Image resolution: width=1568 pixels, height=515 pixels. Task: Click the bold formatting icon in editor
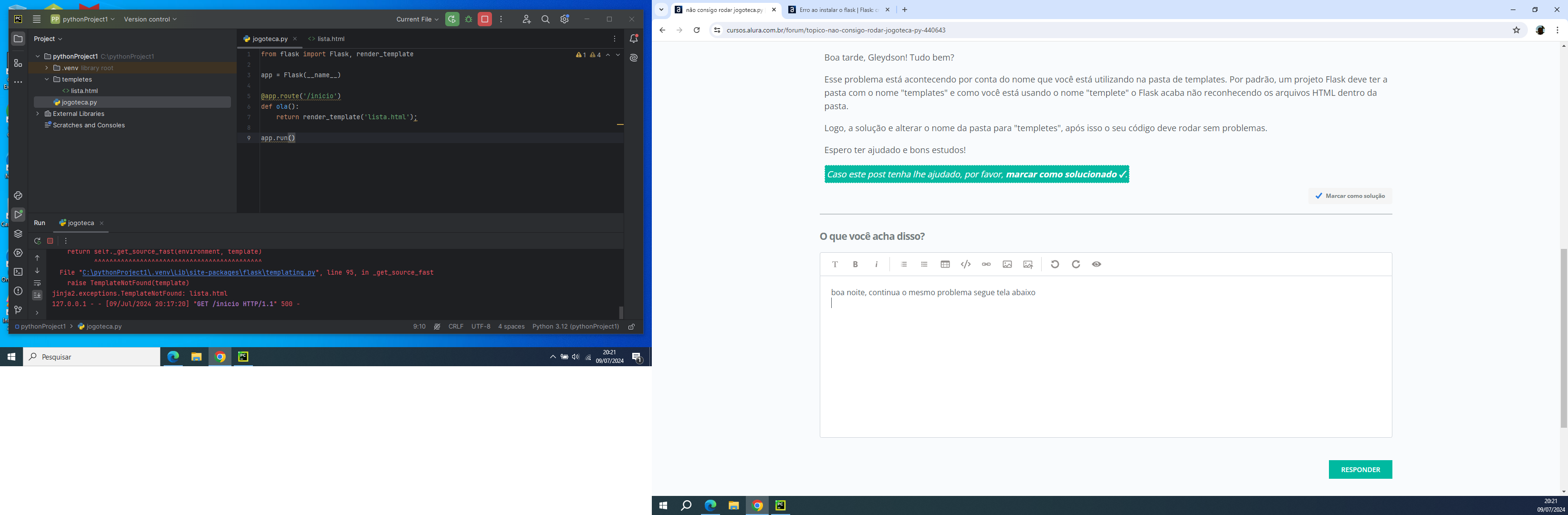pyautogui.click(x=855, y=264)
